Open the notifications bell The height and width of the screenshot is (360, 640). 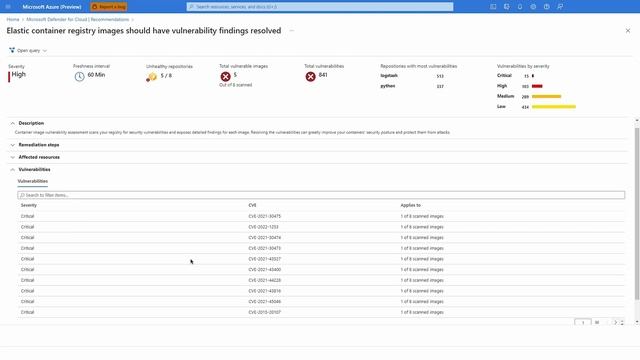pyautogui.click(x=520, y=7)
